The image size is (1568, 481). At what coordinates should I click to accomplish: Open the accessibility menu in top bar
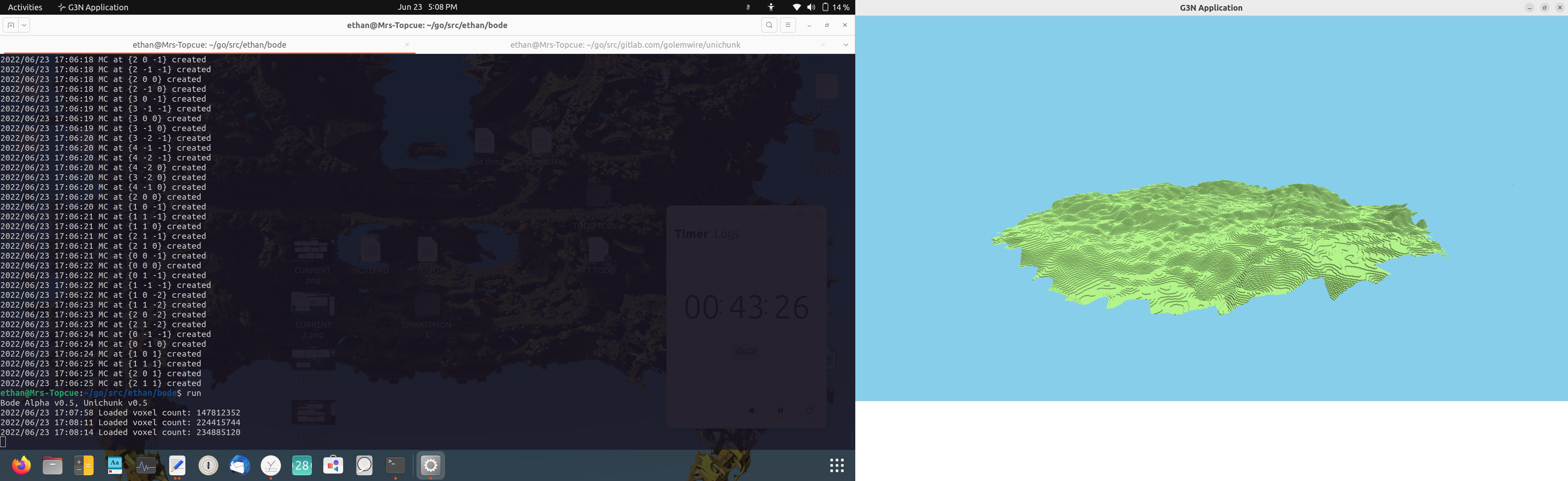pos(771,7)
